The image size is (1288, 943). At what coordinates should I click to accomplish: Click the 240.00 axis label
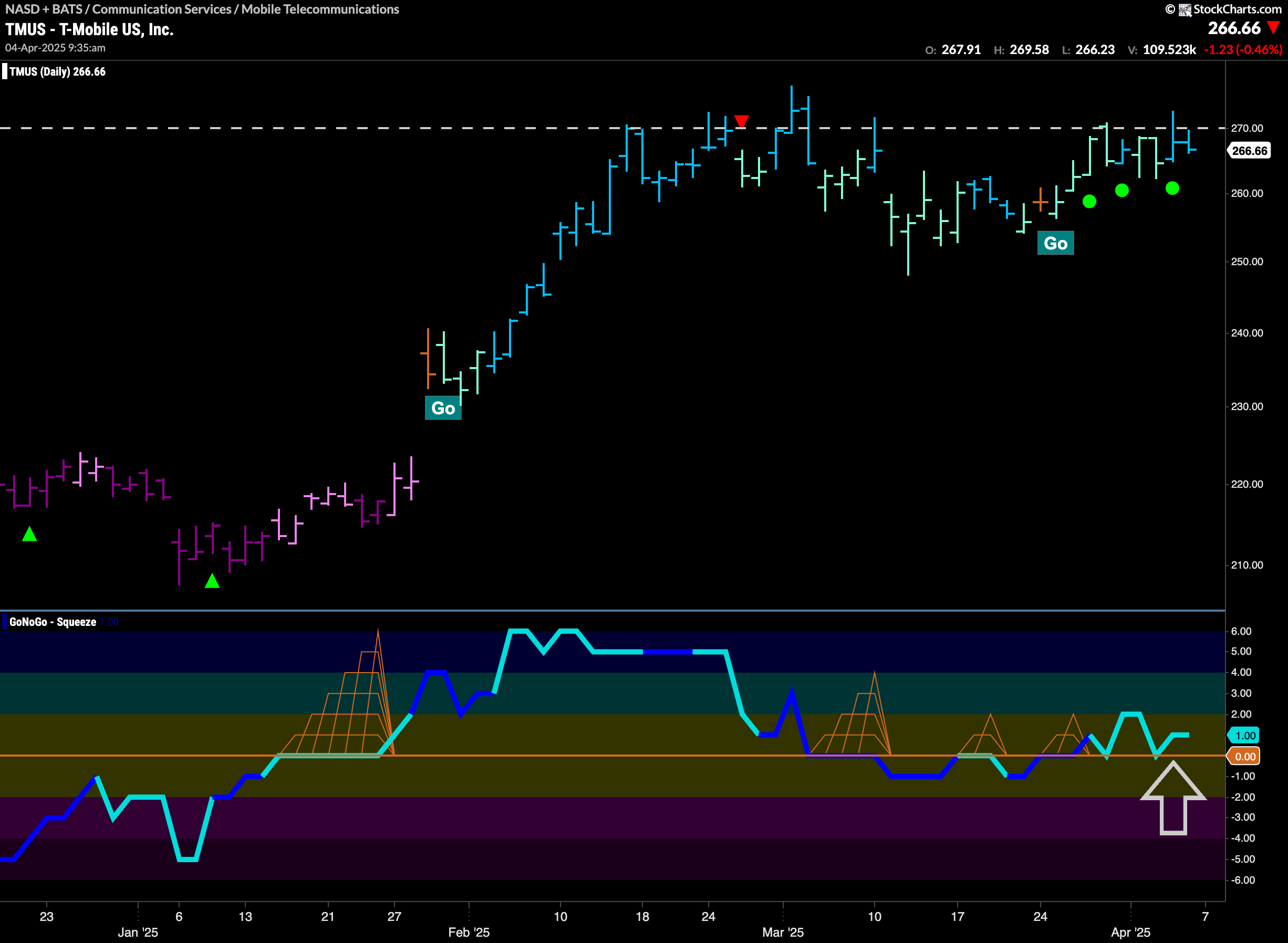1247,333
